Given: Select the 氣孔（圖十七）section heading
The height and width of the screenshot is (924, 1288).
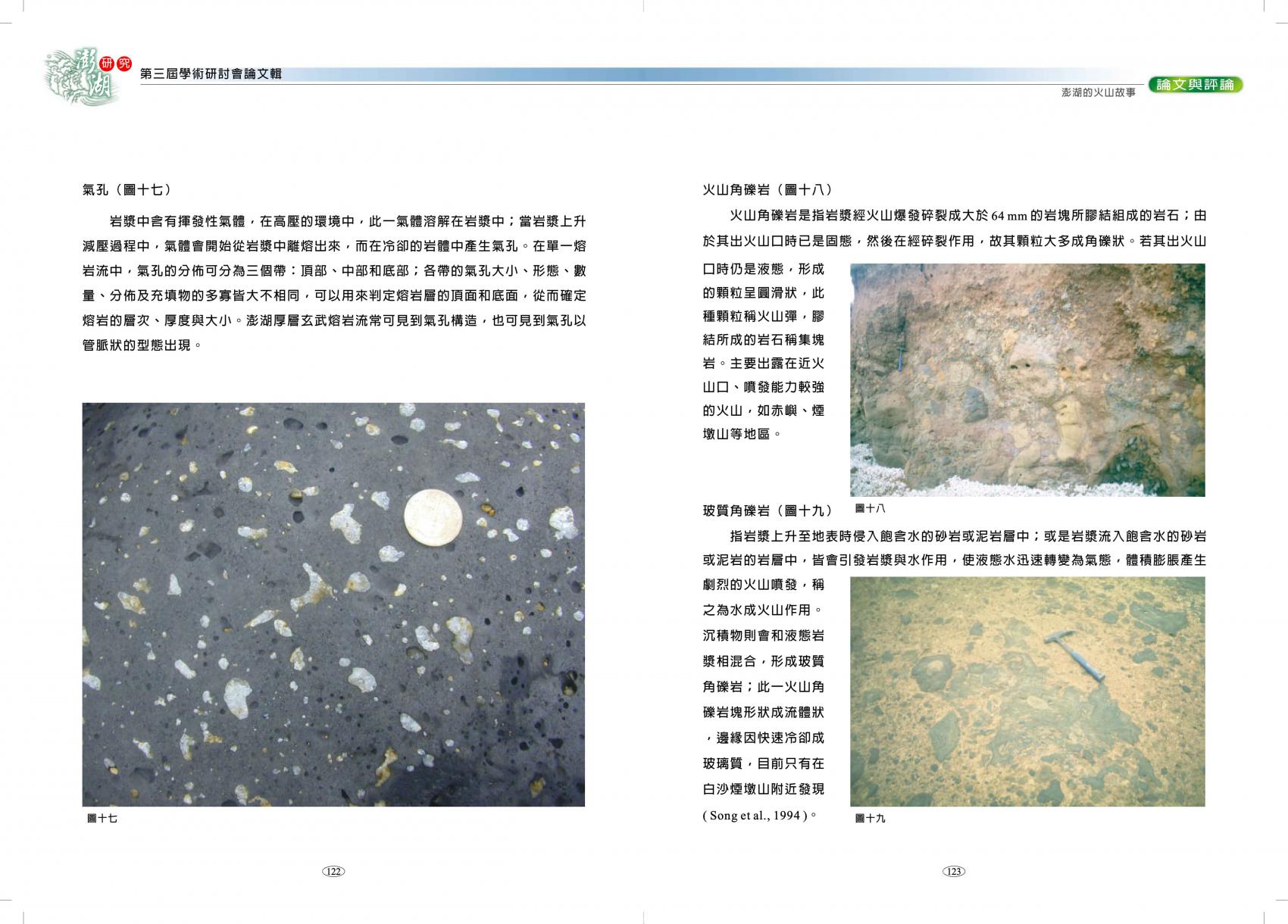Looking at the screenshot, I should 127,190.
